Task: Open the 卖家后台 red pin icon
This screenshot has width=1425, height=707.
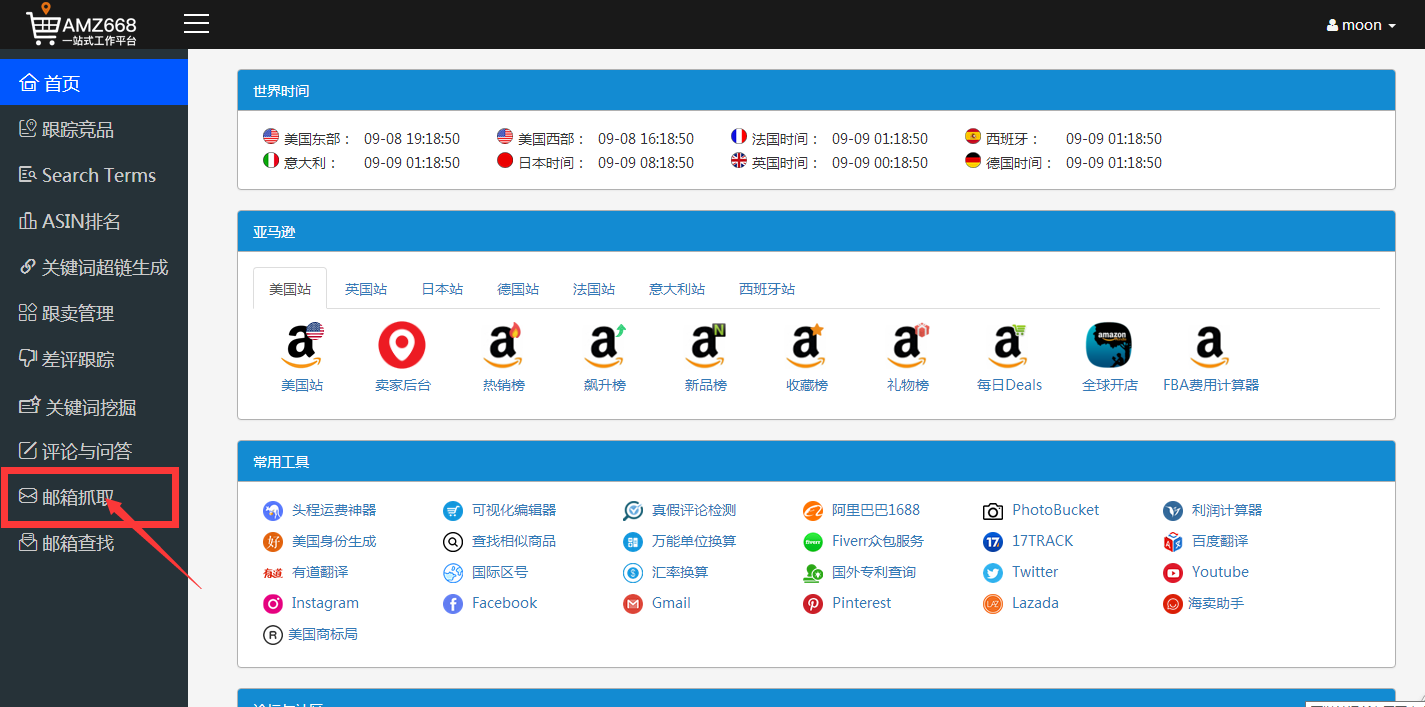Action: [402, 345]
